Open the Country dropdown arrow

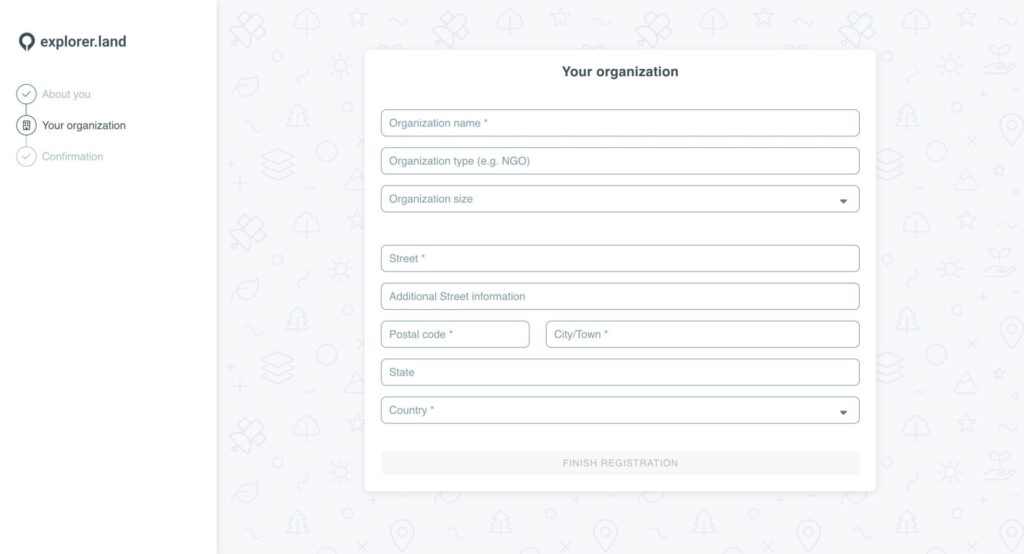pyautogui.click(x=843, y=411)
